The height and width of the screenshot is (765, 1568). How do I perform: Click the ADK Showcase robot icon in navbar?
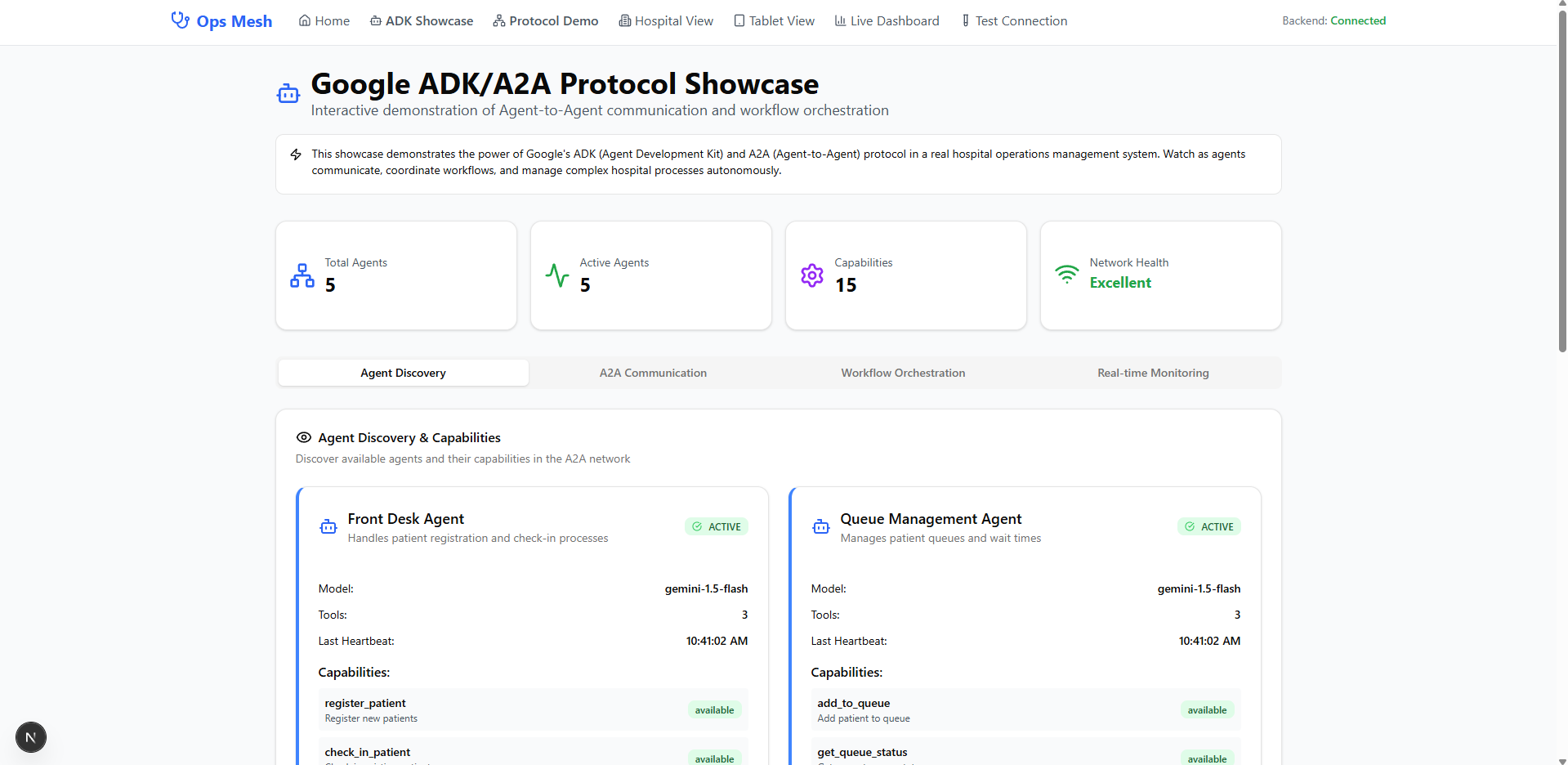[x=376, y=20]
